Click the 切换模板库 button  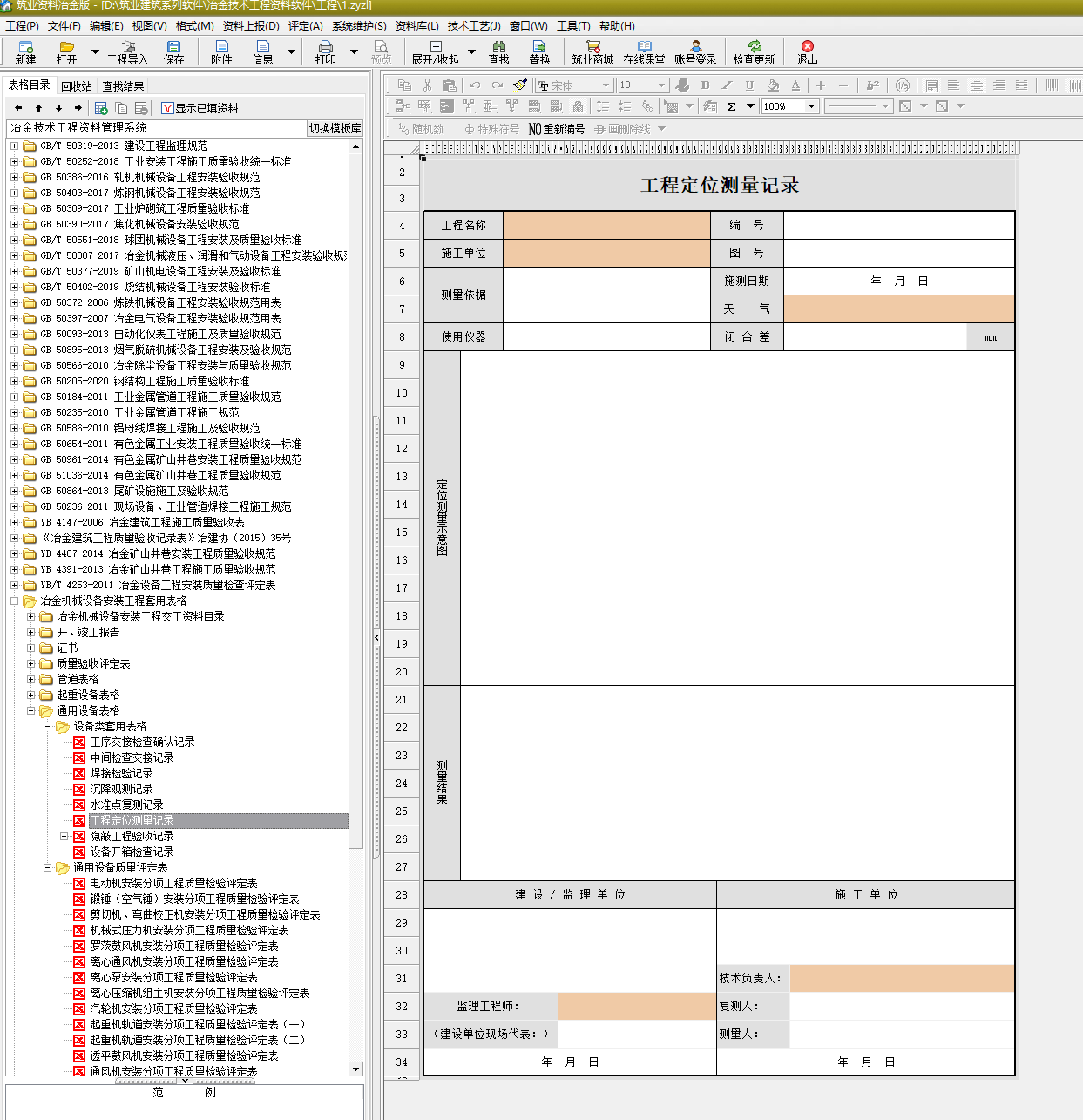tap(335, 128)
